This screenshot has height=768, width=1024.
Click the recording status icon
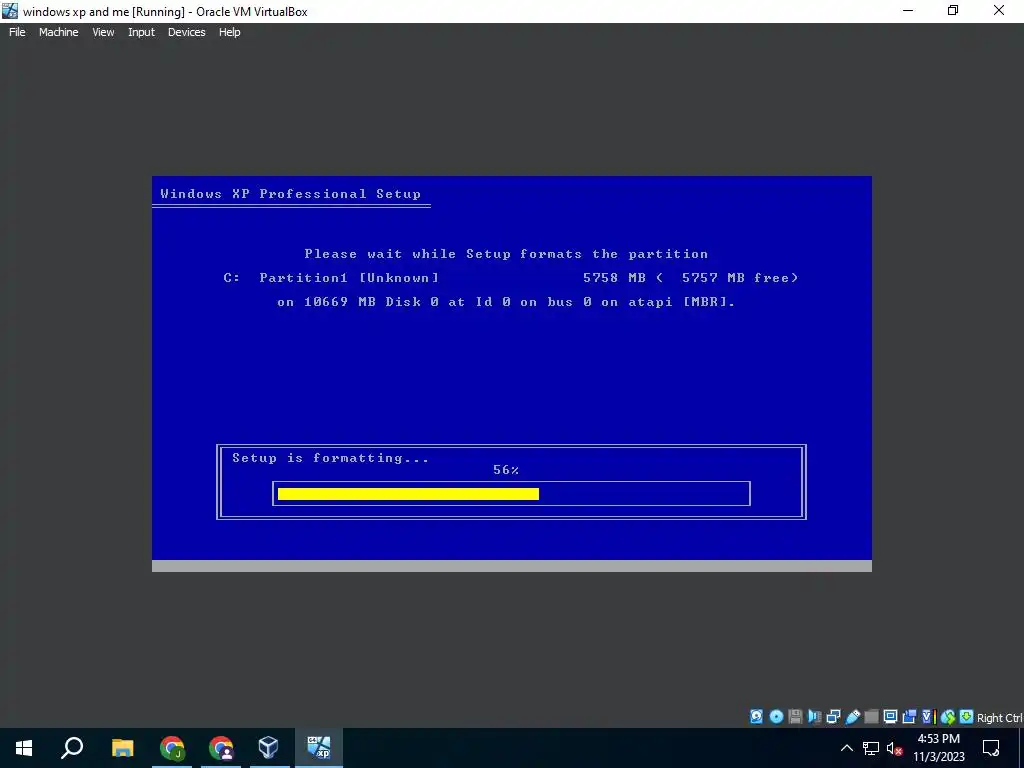click(909, 717)
